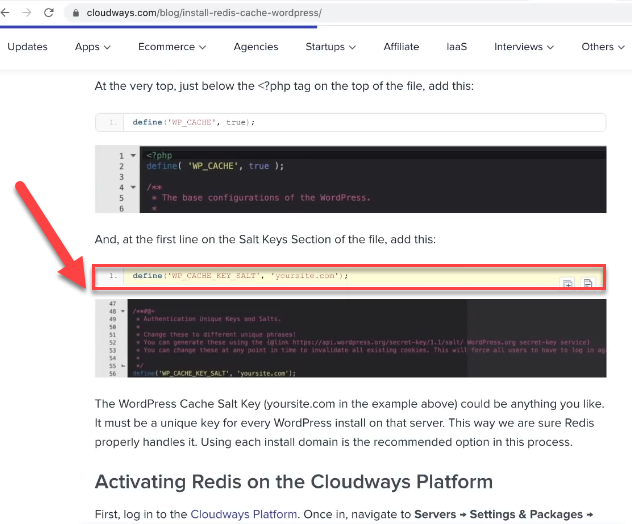632x524 pixels.
Task: Open highlighted code snippet in new window icon
Action: 568,283
